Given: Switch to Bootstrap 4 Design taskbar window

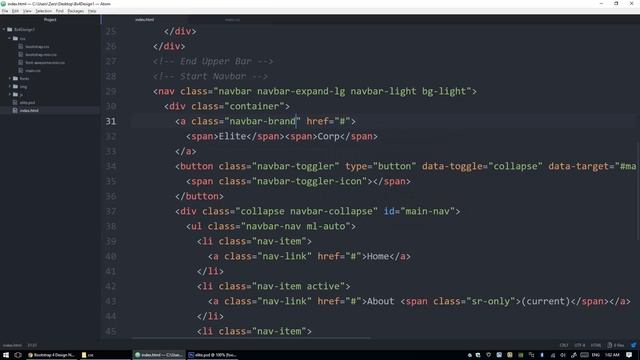Looking at the screenshot, I should [x=51, y=355].
